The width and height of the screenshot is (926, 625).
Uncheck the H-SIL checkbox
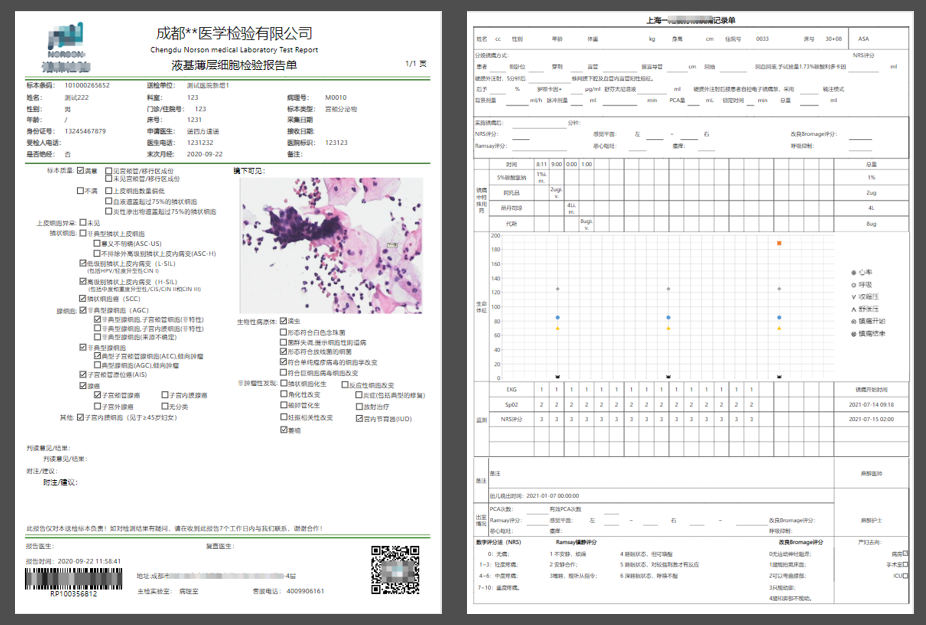point(83,282)
